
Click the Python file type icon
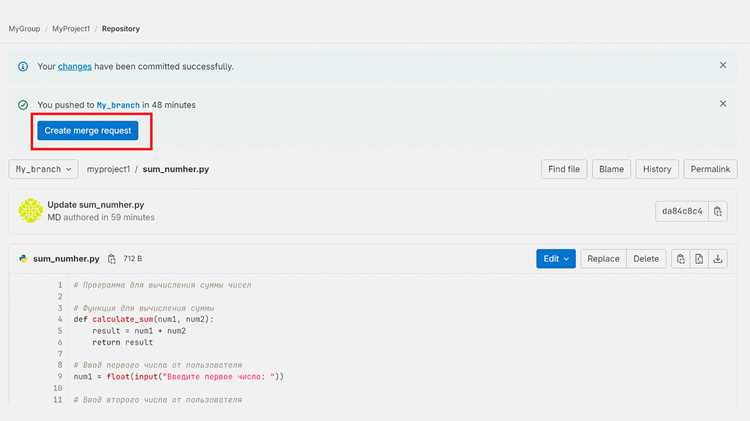(23, 259)
